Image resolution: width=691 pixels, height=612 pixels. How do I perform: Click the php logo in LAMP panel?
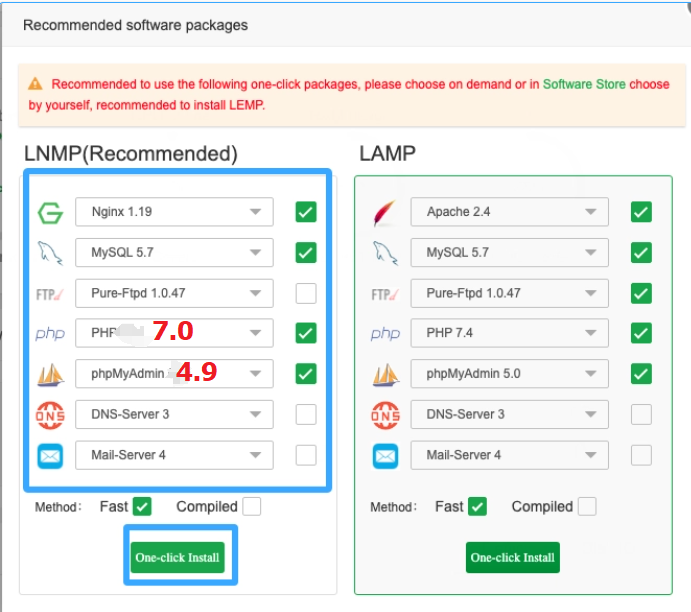[x=386, y=334]
